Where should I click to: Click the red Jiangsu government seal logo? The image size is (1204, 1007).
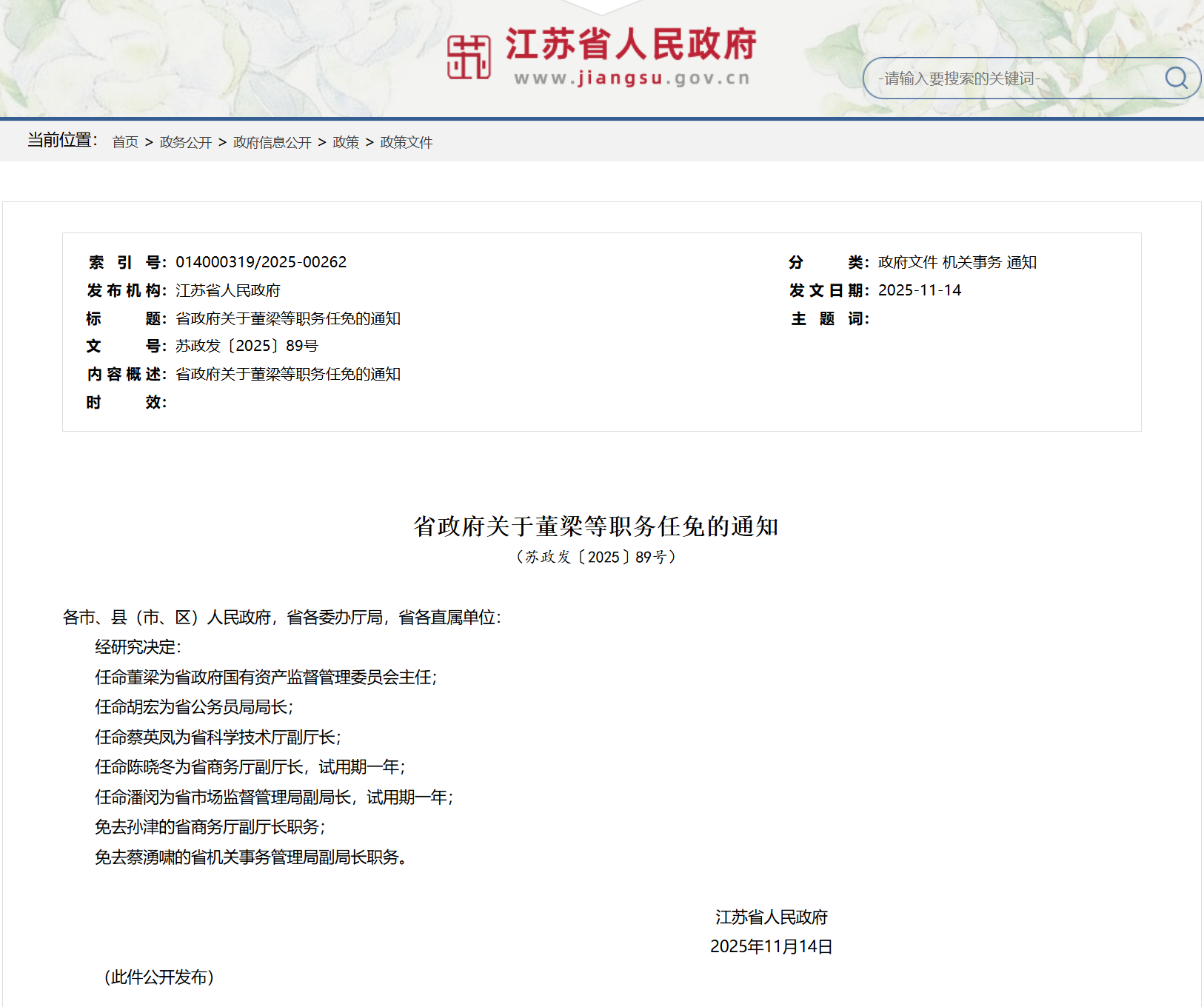click(x=469, y=57)
